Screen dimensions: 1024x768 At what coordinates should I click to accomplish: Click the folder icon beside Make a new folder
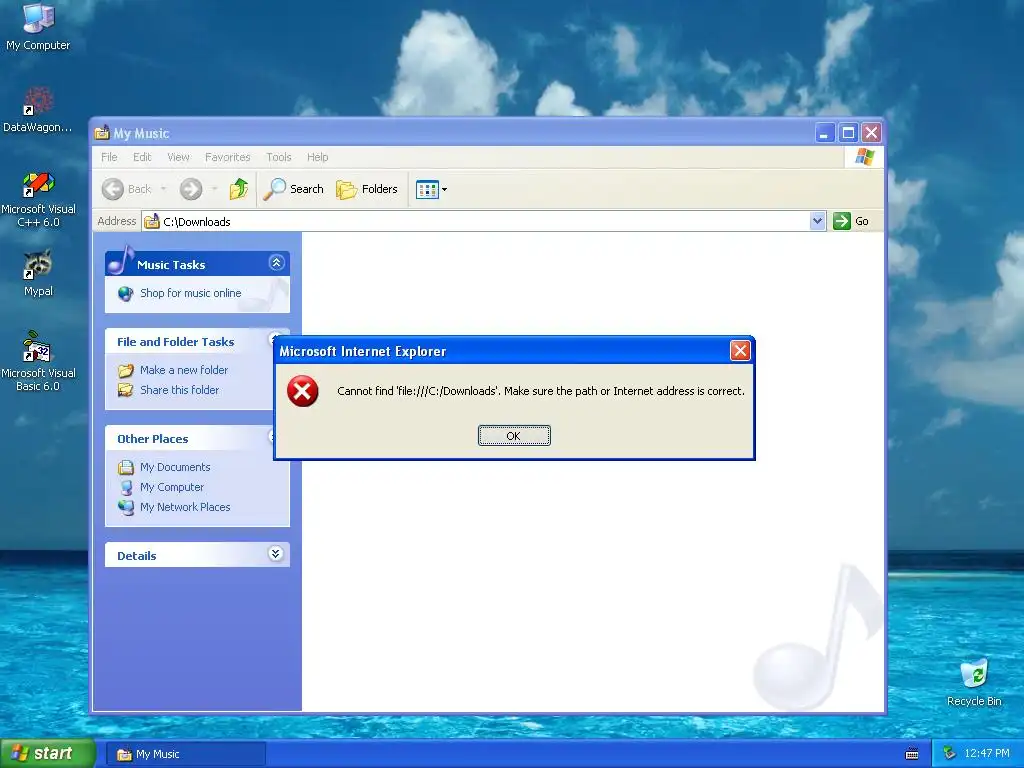[125, 371]
